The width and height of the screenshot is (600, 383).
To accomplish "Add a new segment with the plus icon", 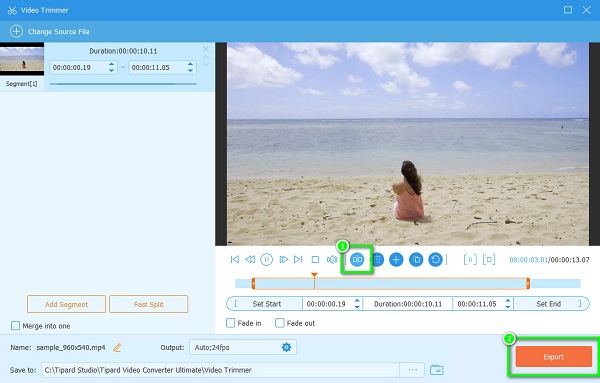I will (396, 260).
